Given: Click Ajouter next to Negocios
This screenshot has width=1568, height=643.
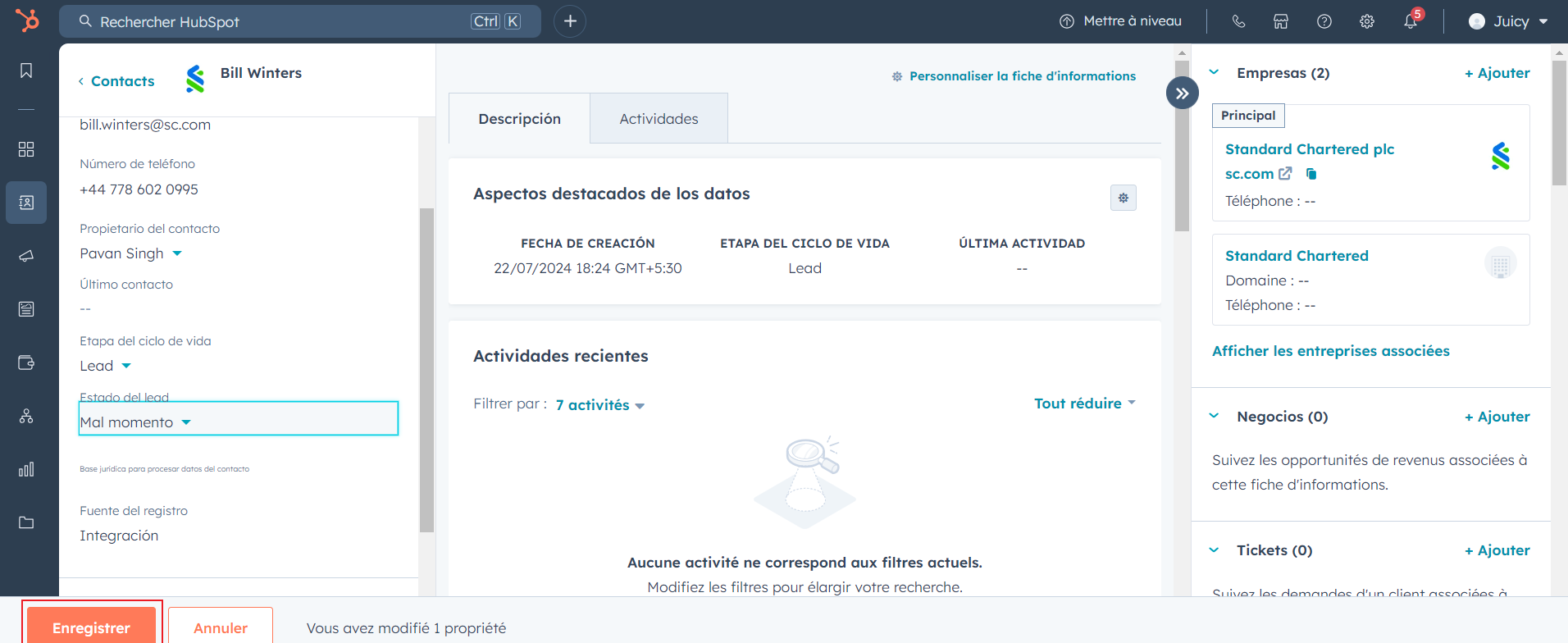Looking at the screenshot, I should (x=1497, y=417).
